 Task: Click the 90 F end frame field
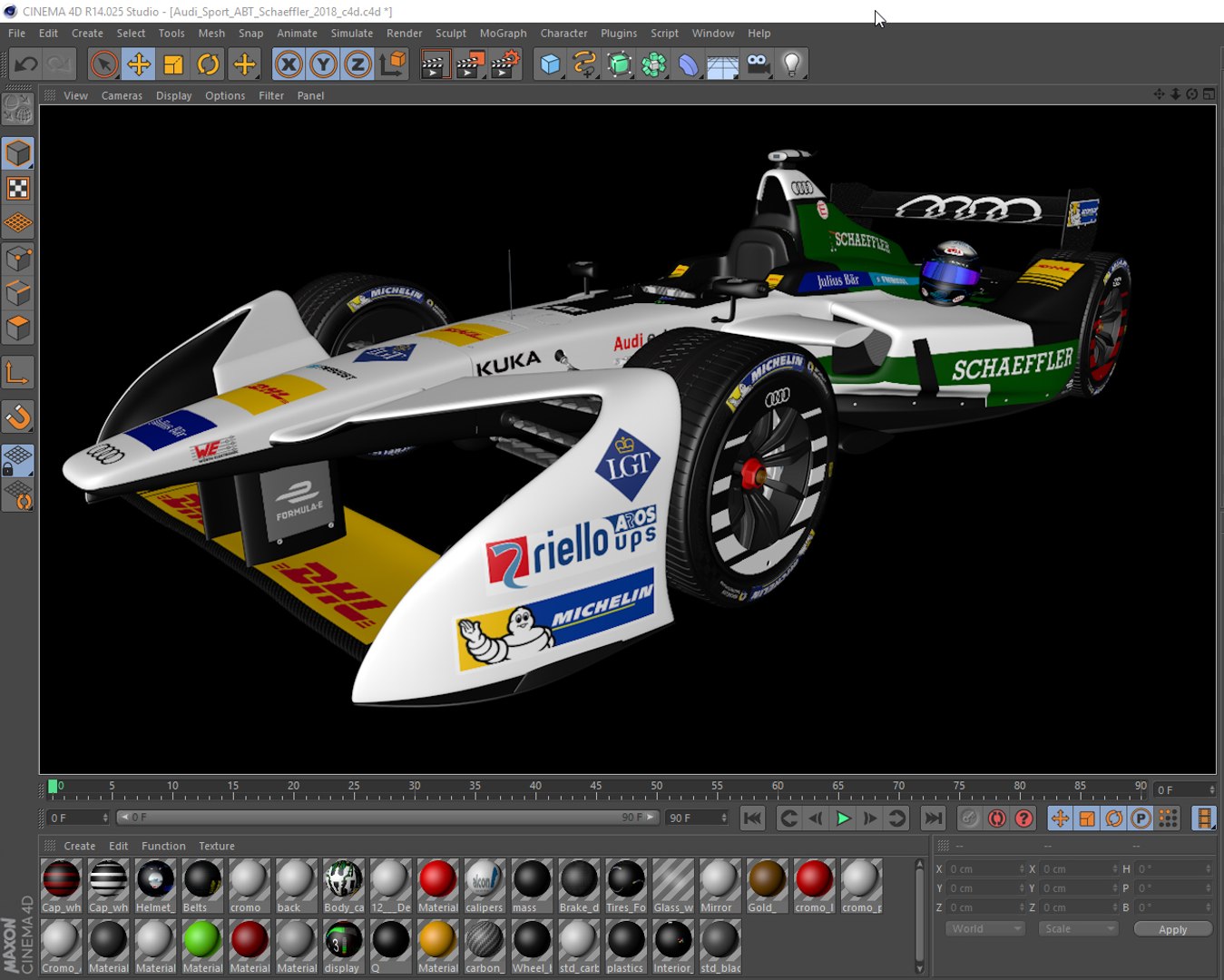pyautogui.click(x=696, y=818)
